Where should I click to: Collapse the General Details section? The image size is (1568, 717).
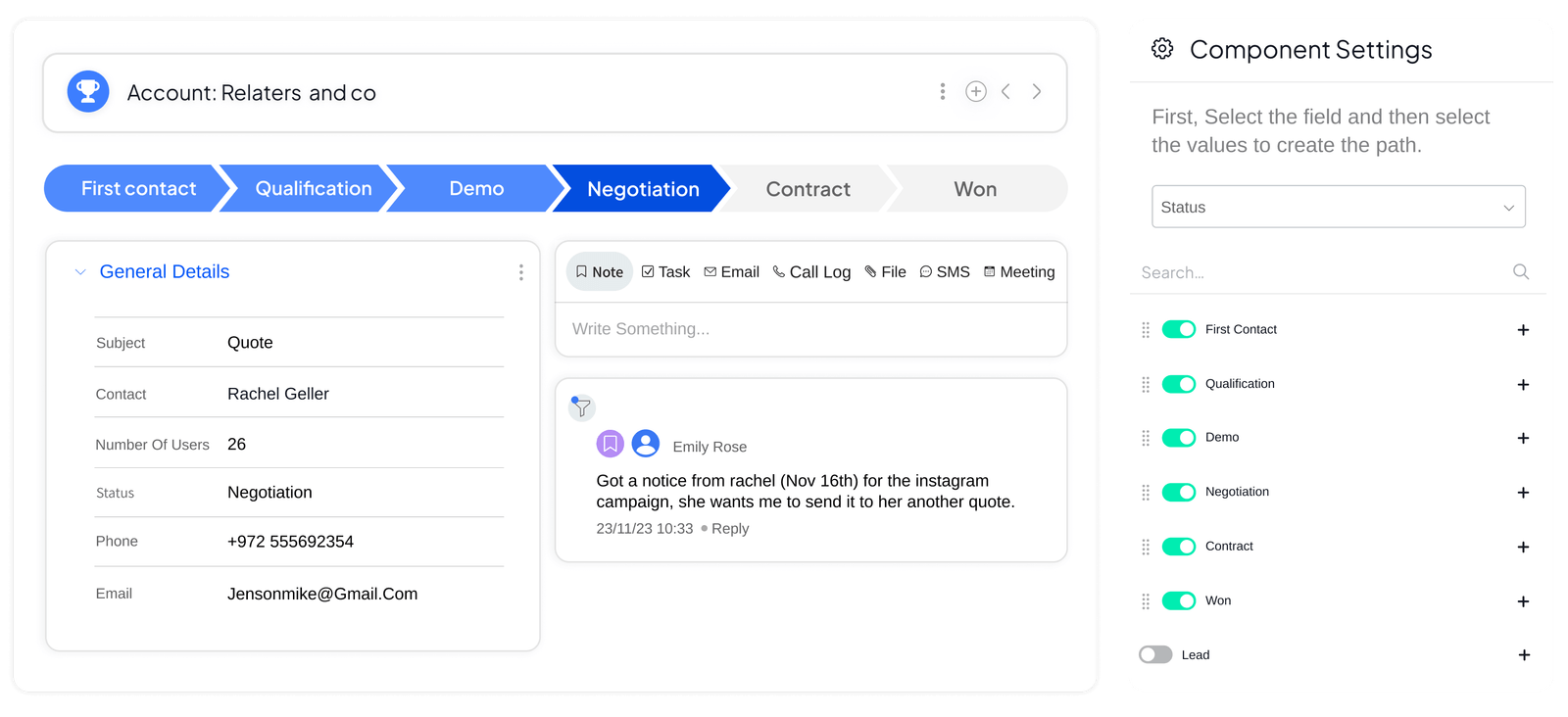(80, 272)
